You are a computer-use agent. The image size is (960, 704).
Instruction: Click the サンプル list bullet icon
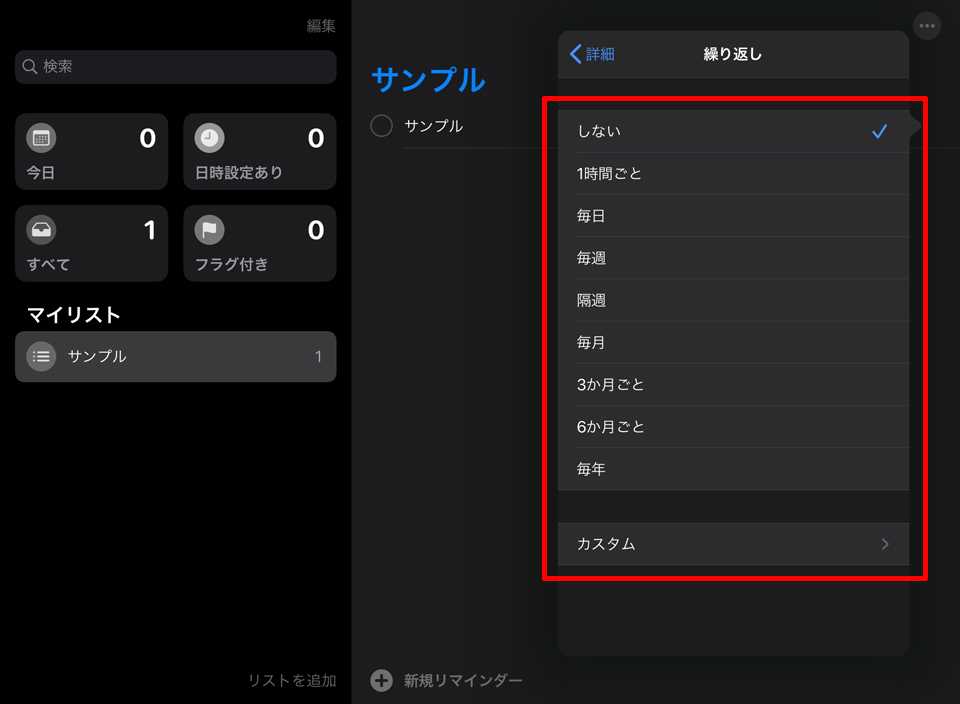coord(41,356)
